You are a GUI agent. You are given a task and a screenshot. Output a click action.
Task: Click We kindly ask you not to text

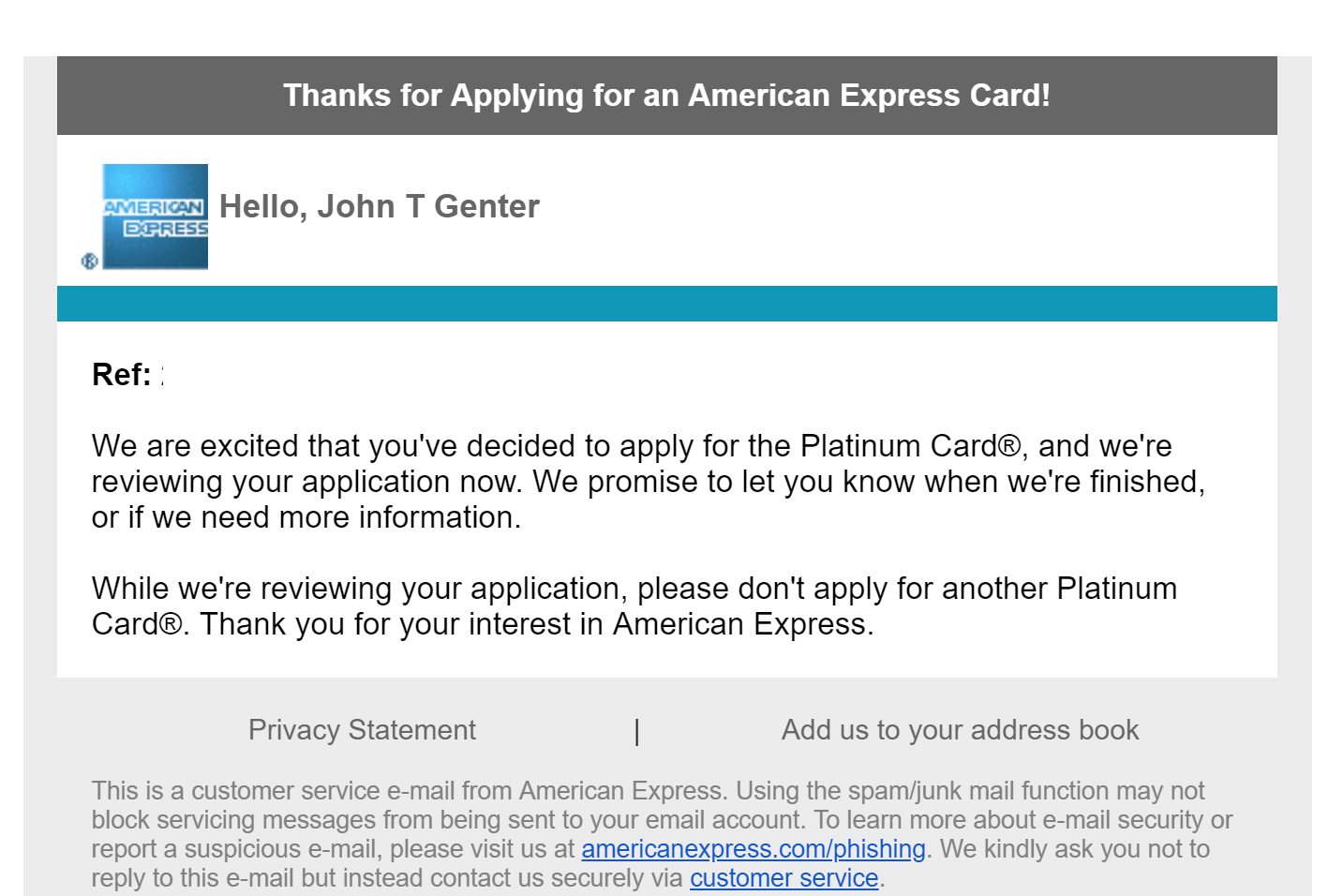(1075, 849)
